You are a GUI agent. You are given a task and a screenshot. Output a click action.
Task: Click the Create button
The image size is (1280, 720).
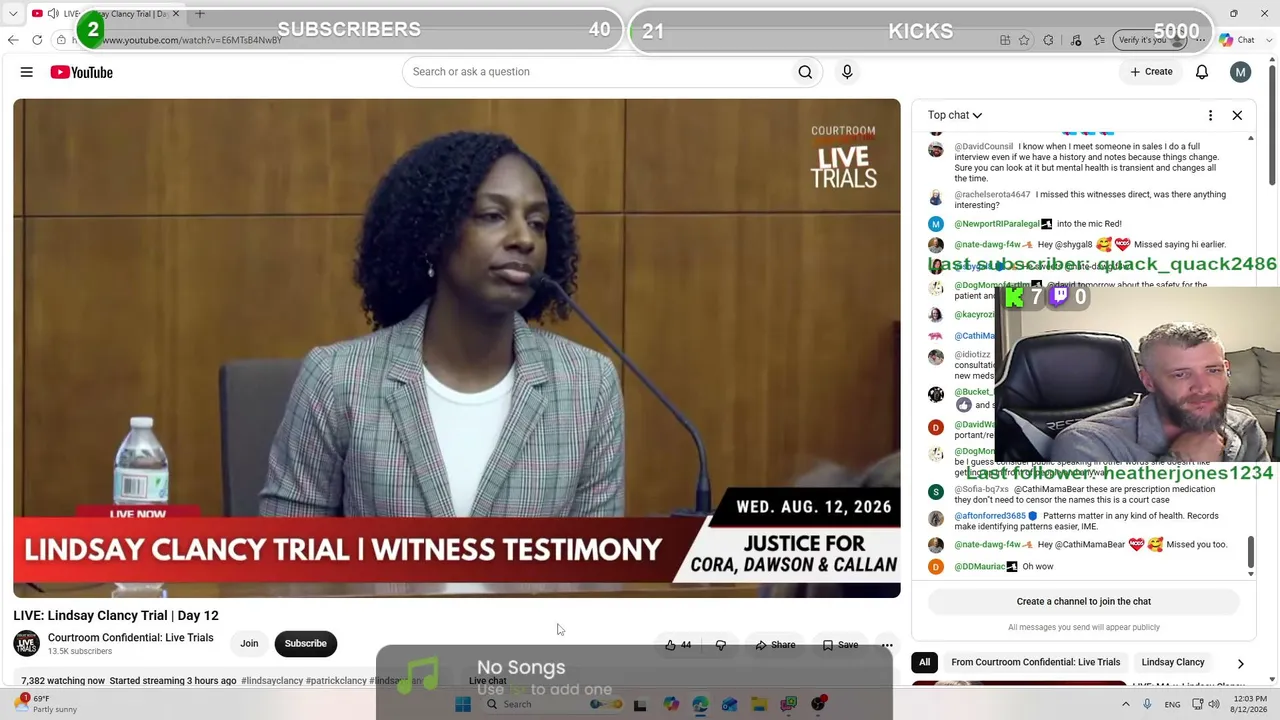tap(1151, 72)
